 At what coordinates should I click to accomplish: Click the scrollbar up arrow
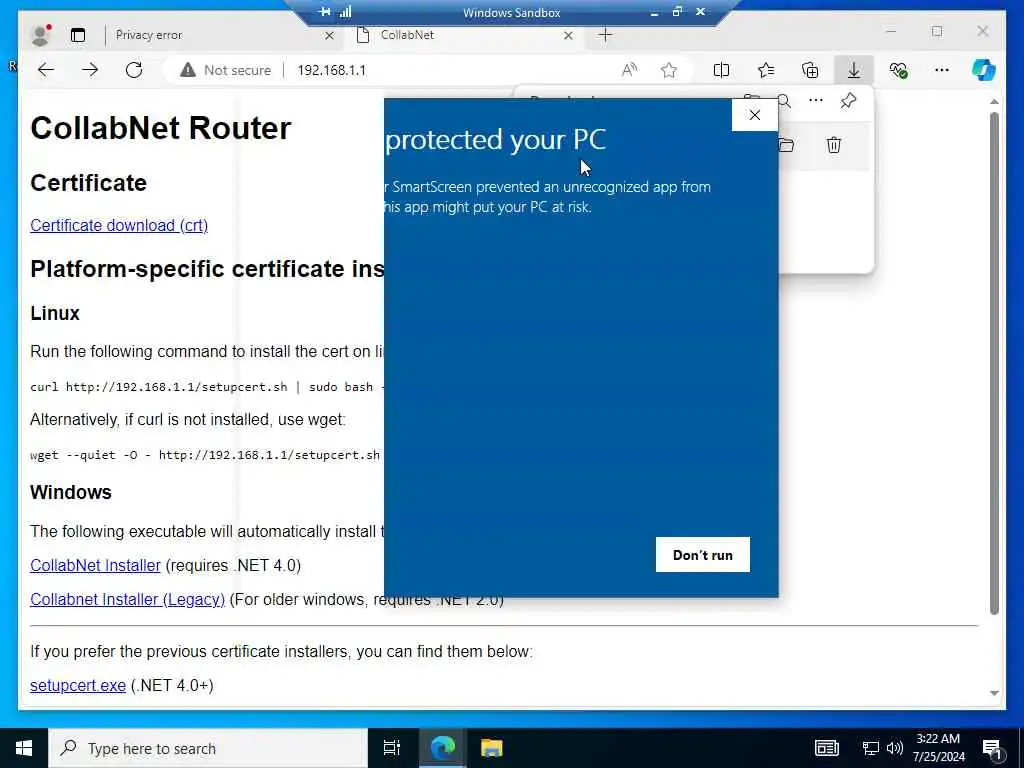coord(994,102)
